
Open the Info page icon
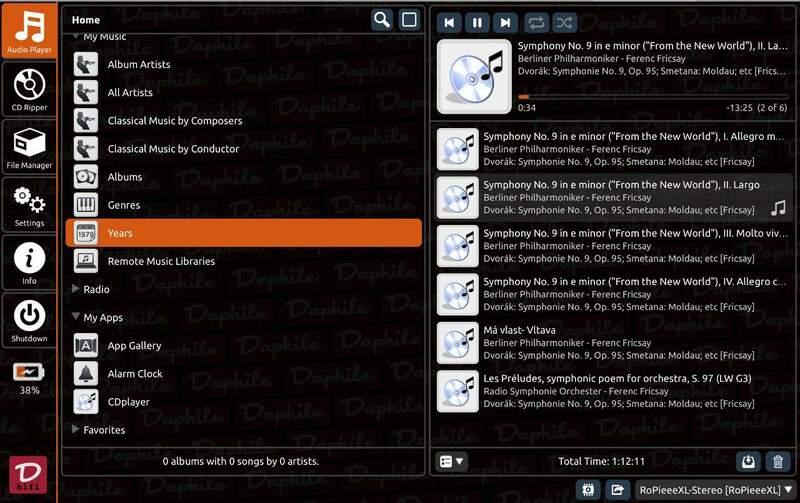[28, 263]
